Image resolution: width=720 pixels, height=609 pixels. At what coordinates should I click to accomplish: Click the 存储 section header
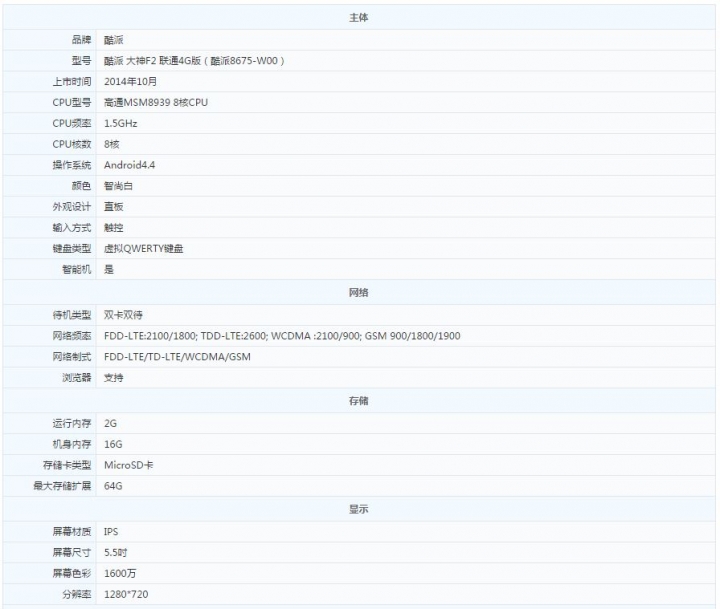coord(358,401)
